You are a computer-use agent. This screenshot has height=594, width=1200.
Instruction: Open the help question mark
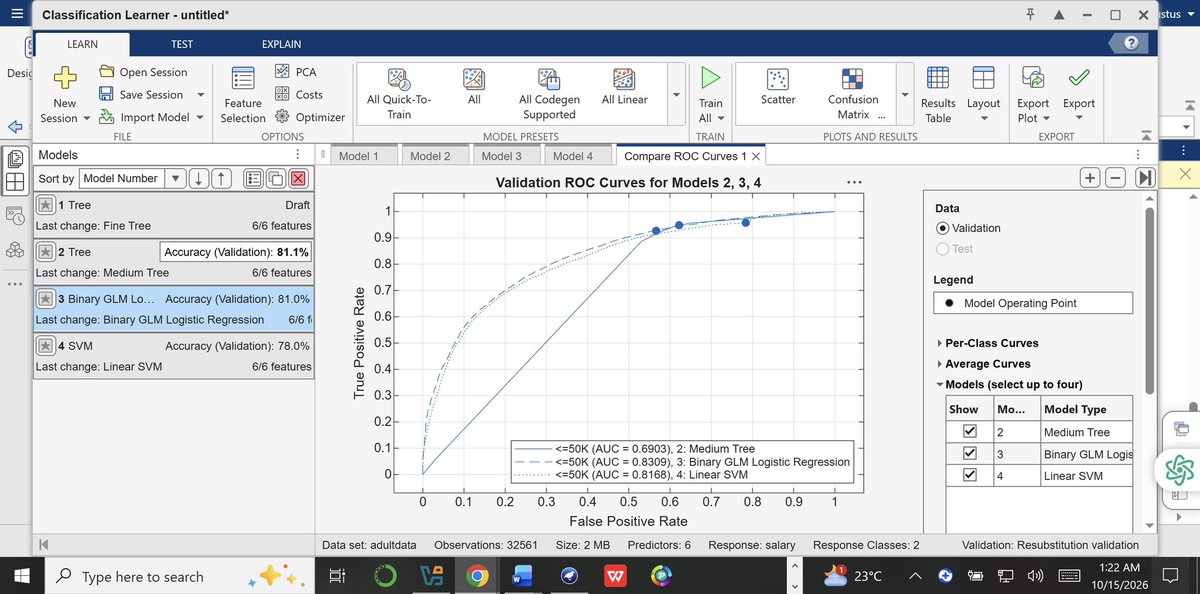click(1131, 42)
